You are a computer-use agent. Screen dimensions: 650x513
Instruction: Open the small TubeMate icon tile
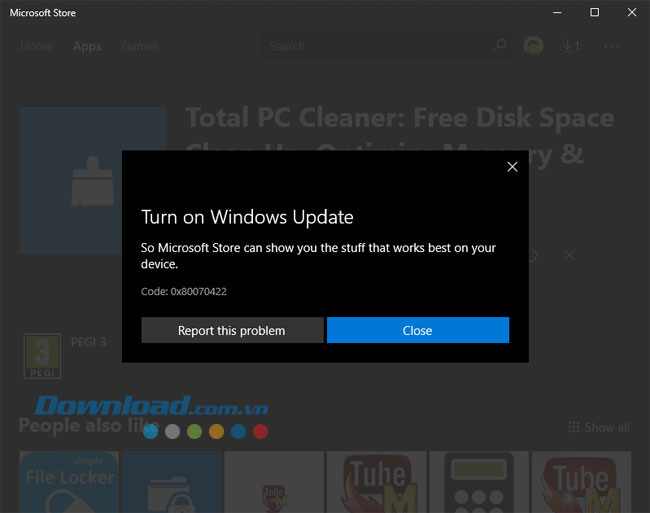tap(274, 482)
